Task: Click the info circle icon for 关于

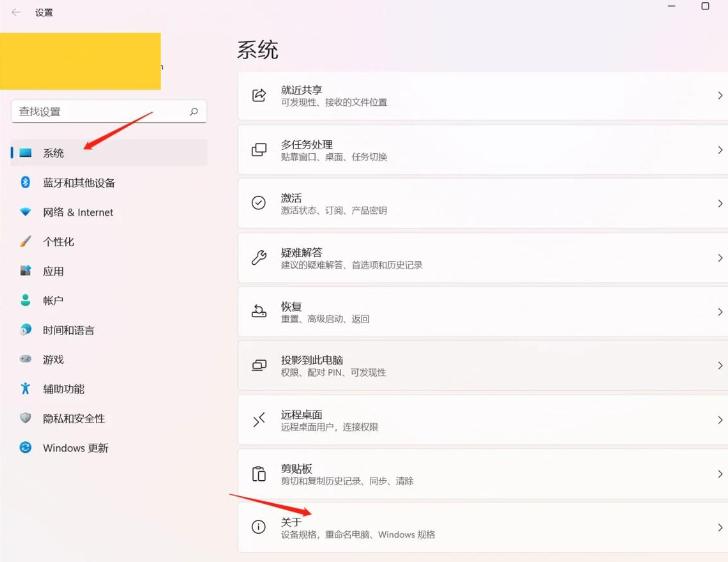Action: coord(259,527)
